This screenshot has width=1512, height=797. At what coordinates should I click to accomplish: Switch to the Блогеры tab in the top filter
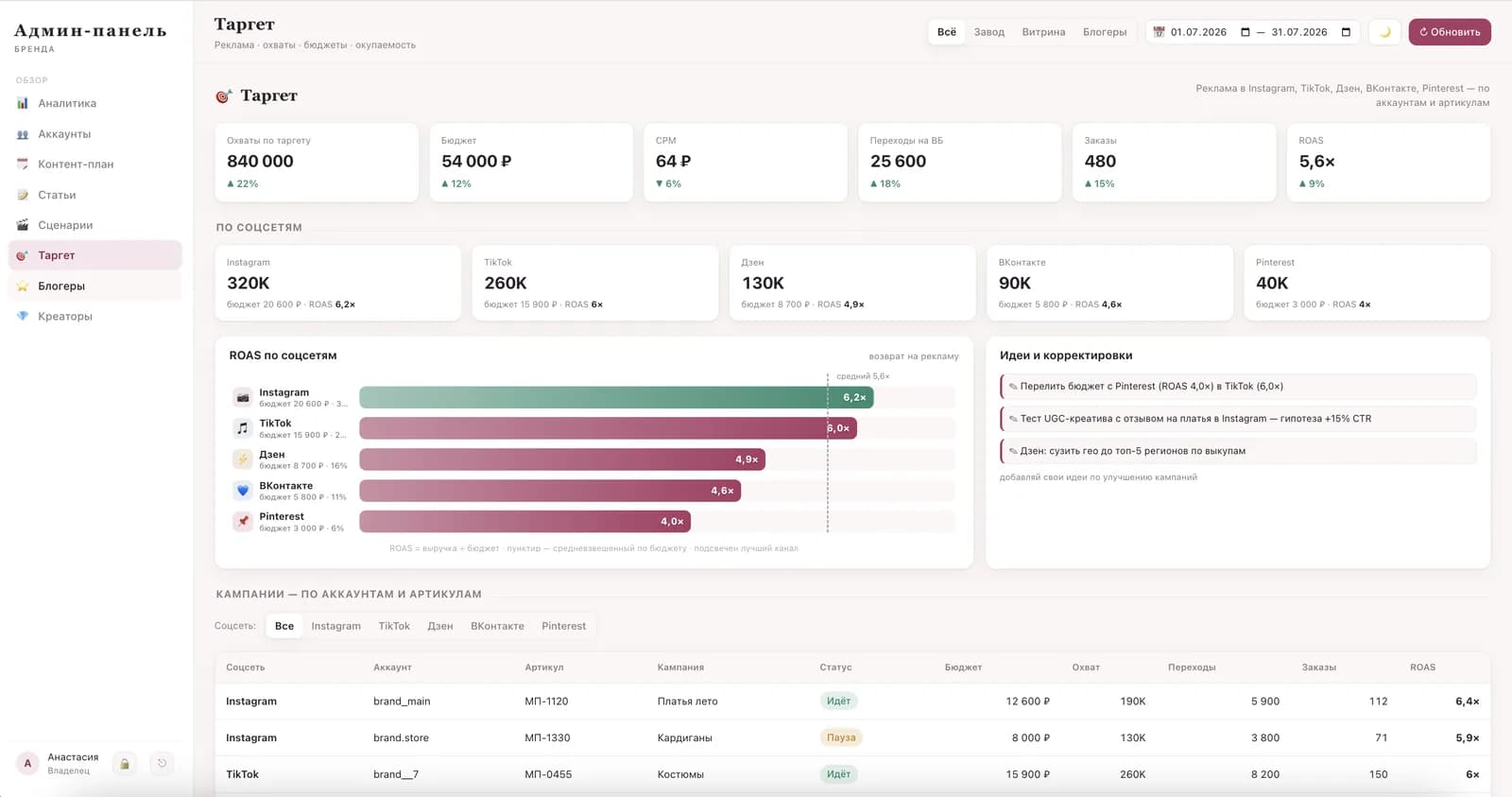1105,32
